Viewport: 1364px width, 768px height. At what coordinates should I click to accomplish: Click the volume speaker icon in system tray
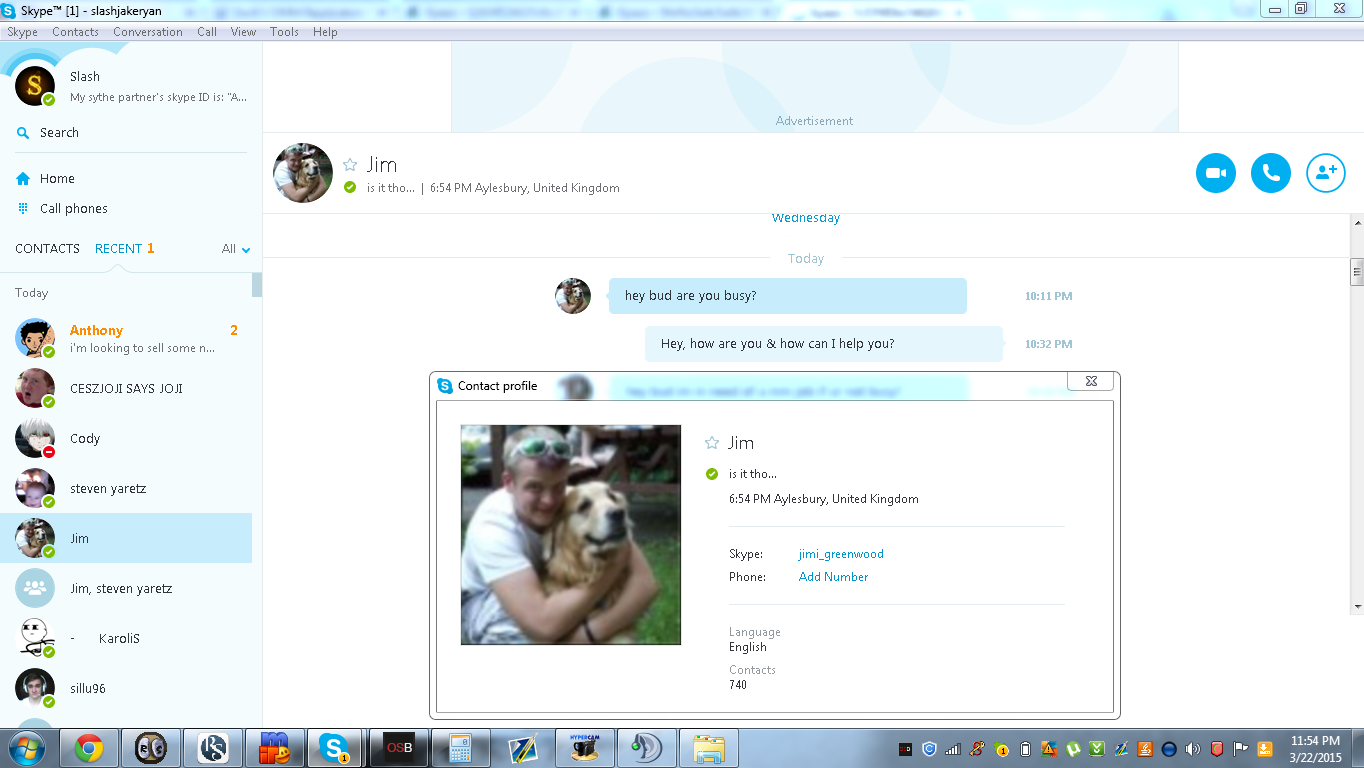1193,748
